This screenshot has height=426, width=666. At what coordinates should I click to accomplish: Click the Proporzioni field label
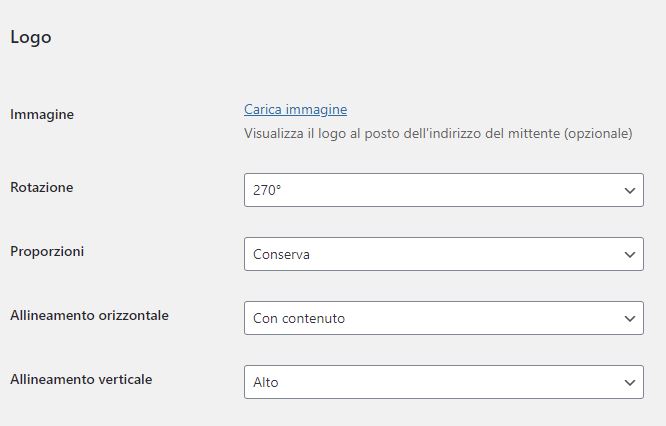[47, 251]
